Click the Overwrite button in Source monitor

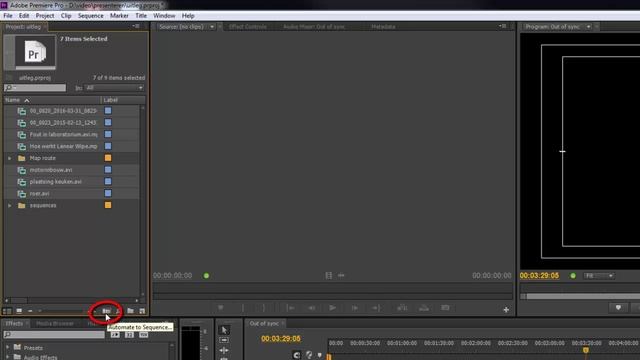(424, 308)
